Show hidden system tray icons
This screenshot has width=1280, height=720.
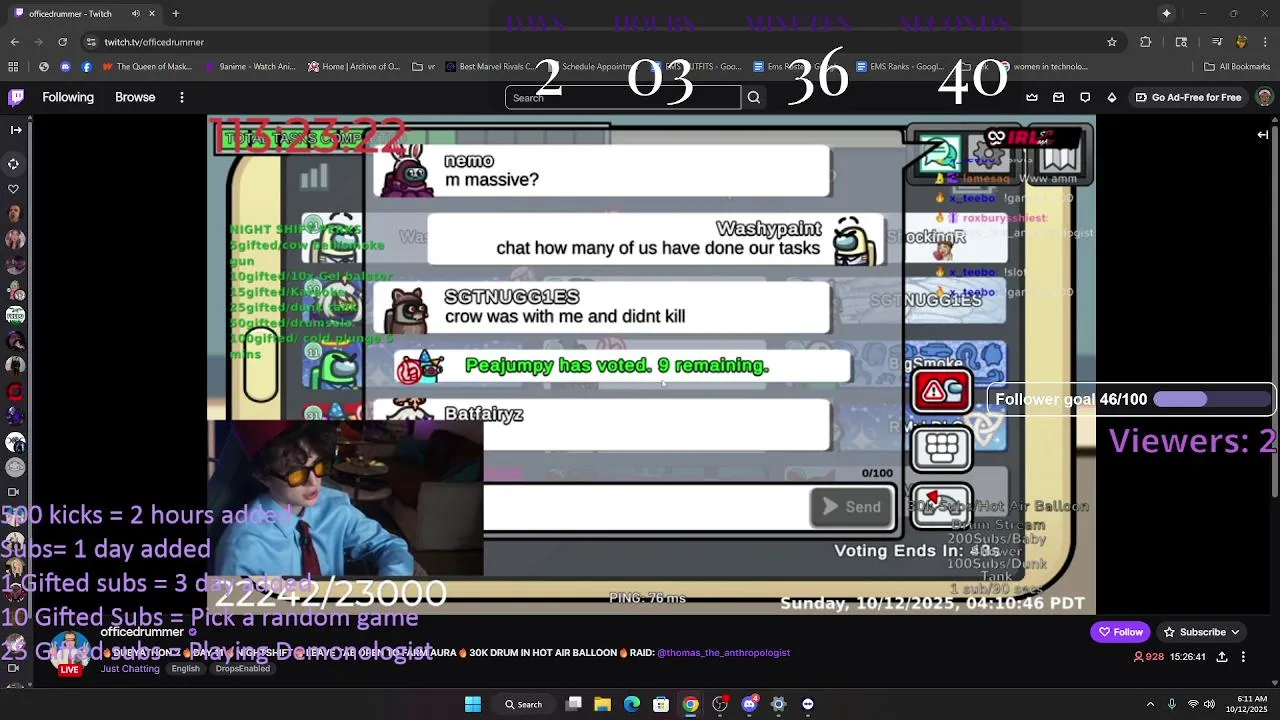coord(1150,704)
